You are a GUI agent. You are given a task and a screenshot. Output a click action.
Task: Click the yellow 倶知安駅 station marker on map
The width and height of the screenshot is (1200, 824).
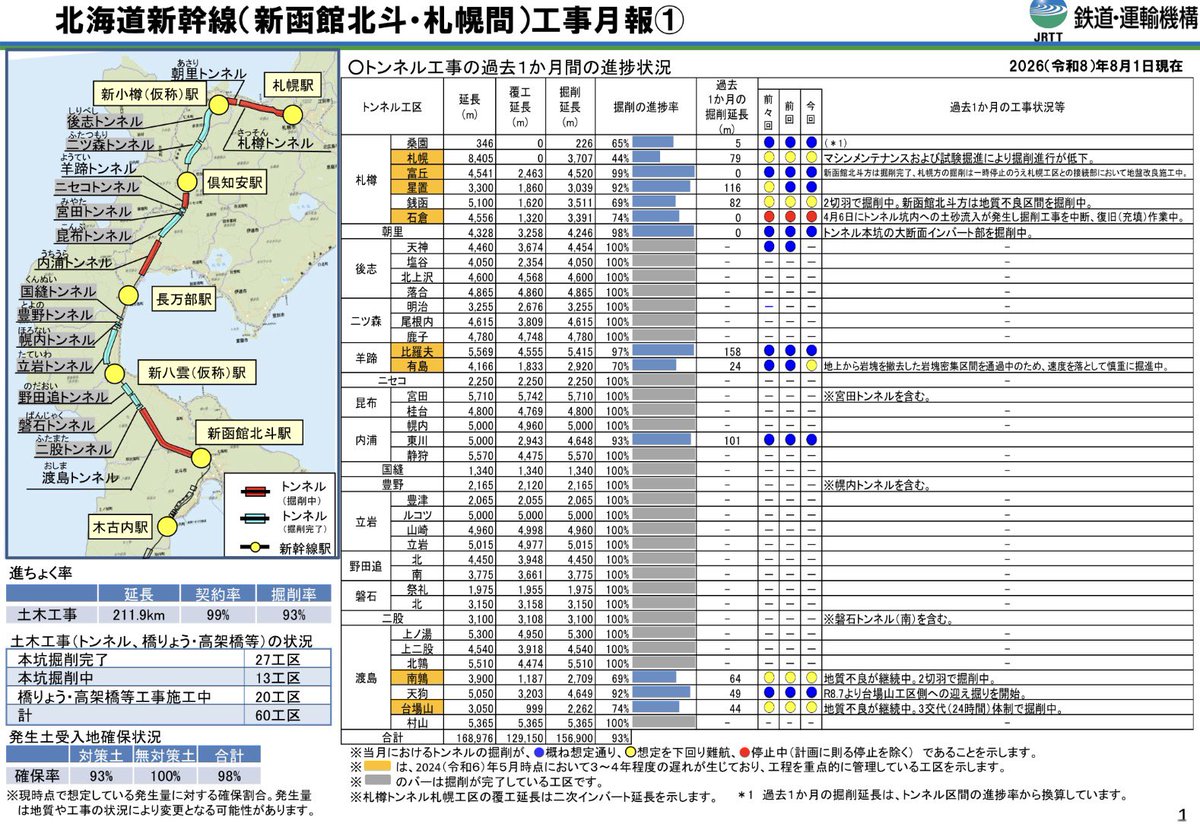(187, 182)
